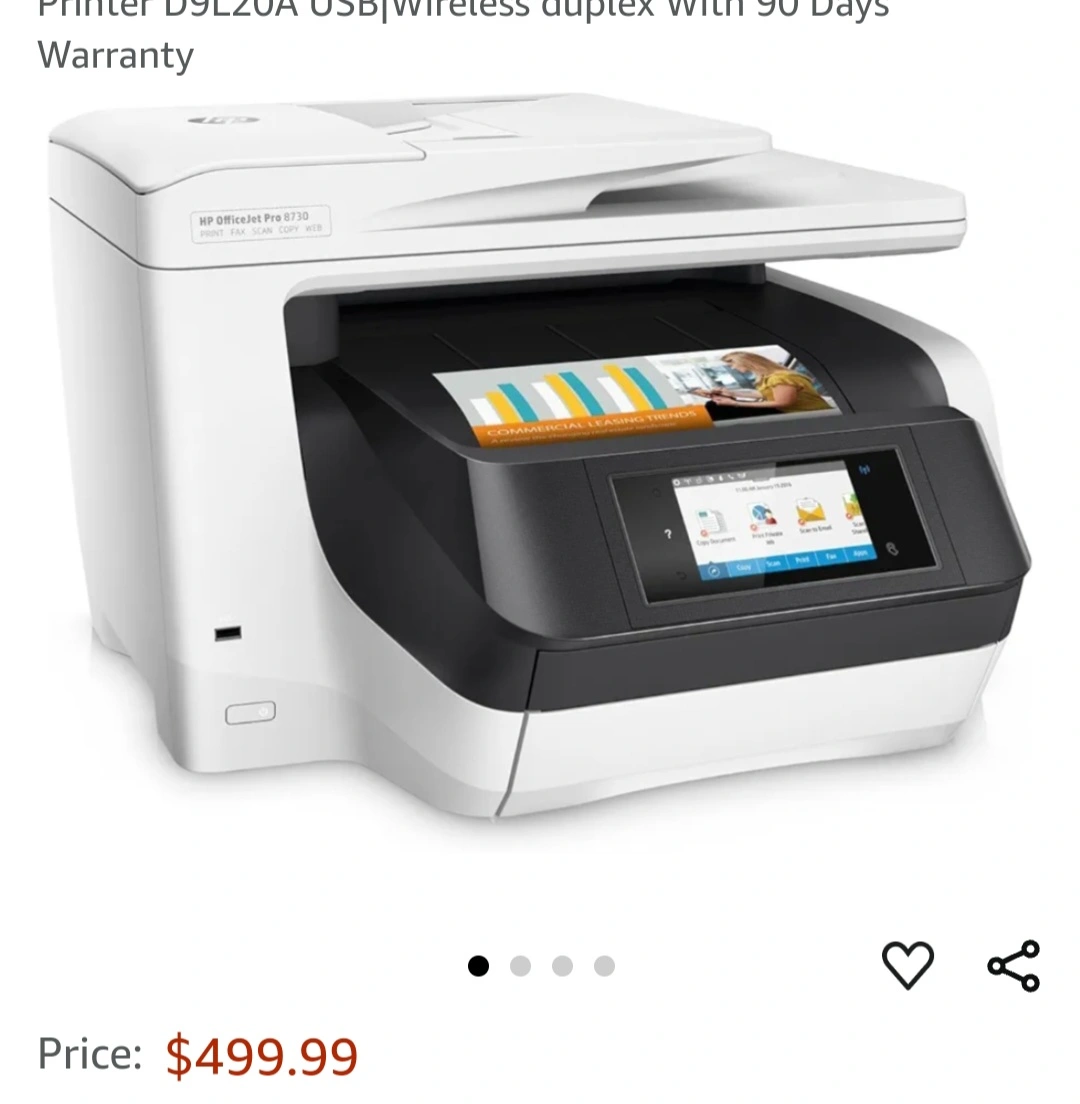Image resolution: width=1080 pixels, height=1104 pixels.
Task: Click the HP logo on printer lid
Action: tap(224, 120)
